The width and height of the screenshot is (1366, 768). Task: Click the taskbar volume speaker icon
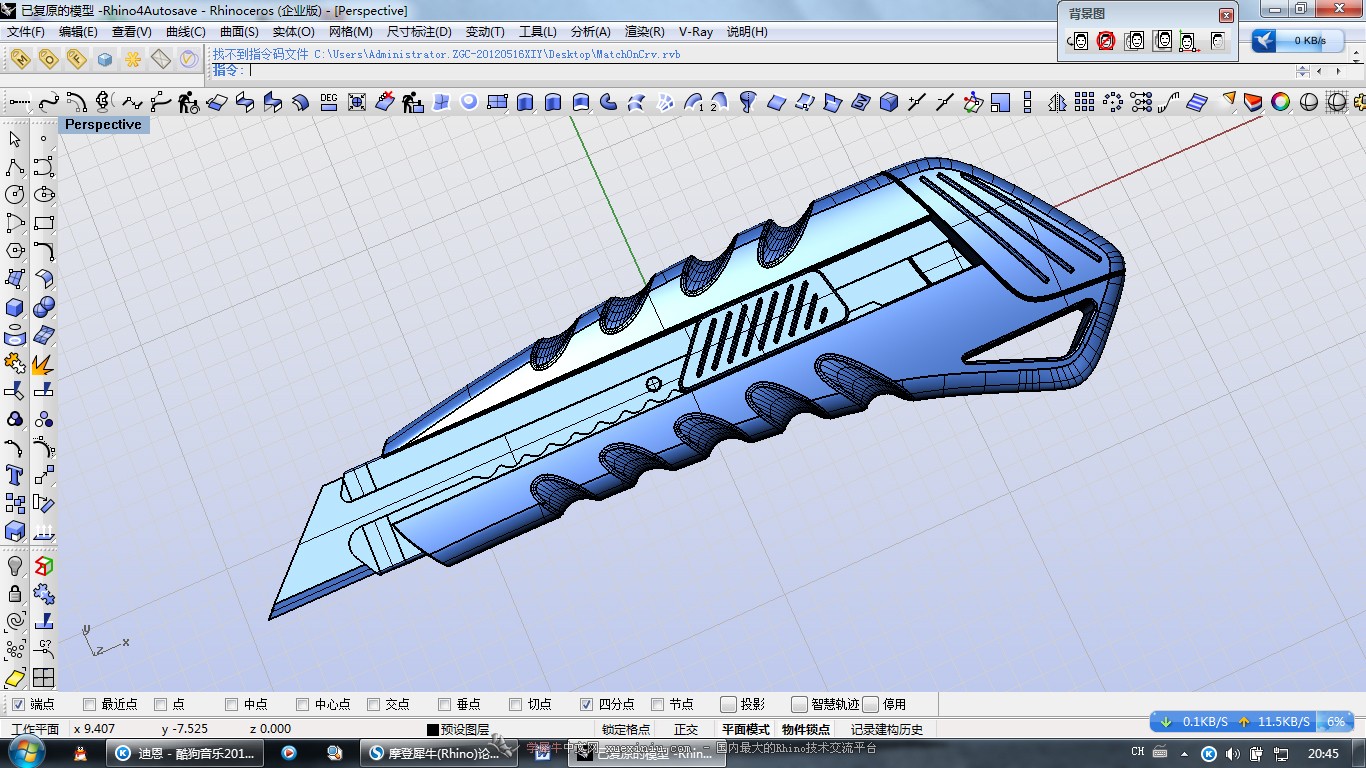(1233, 753)
